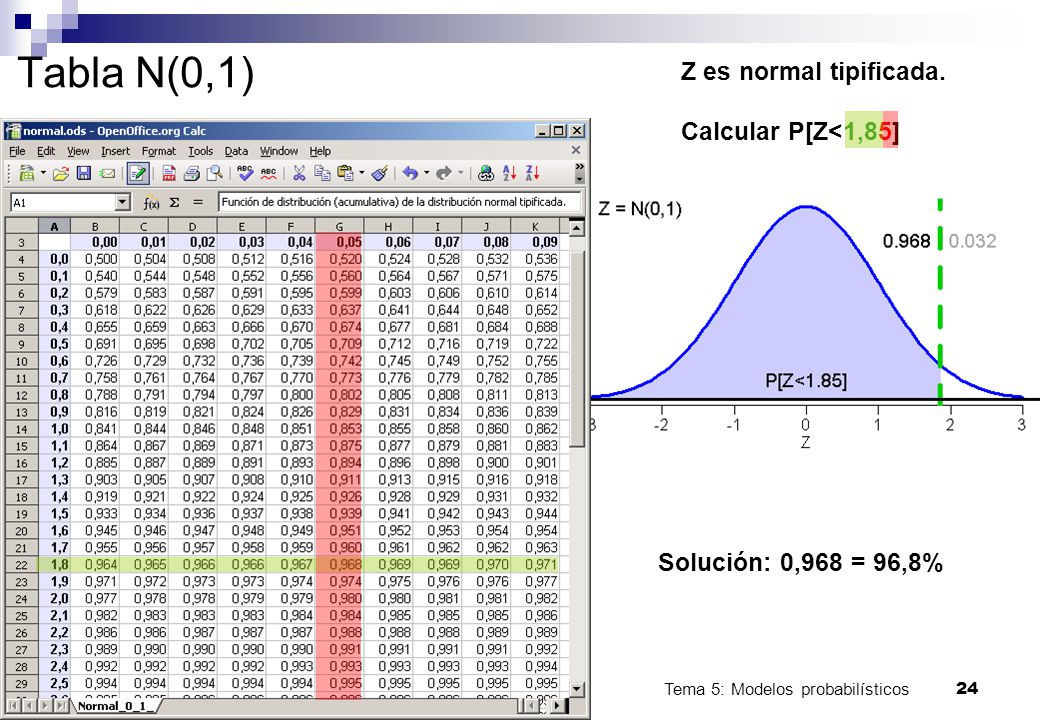Click the Redo arrow icon

(x=444, y=174)
